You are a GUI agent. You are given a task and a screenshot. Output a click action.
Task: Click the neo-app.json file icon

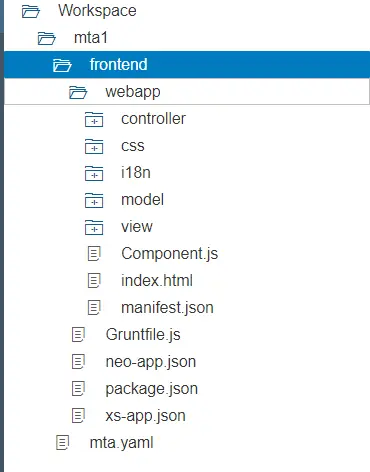pyautogui.click(x=78, y=362)
